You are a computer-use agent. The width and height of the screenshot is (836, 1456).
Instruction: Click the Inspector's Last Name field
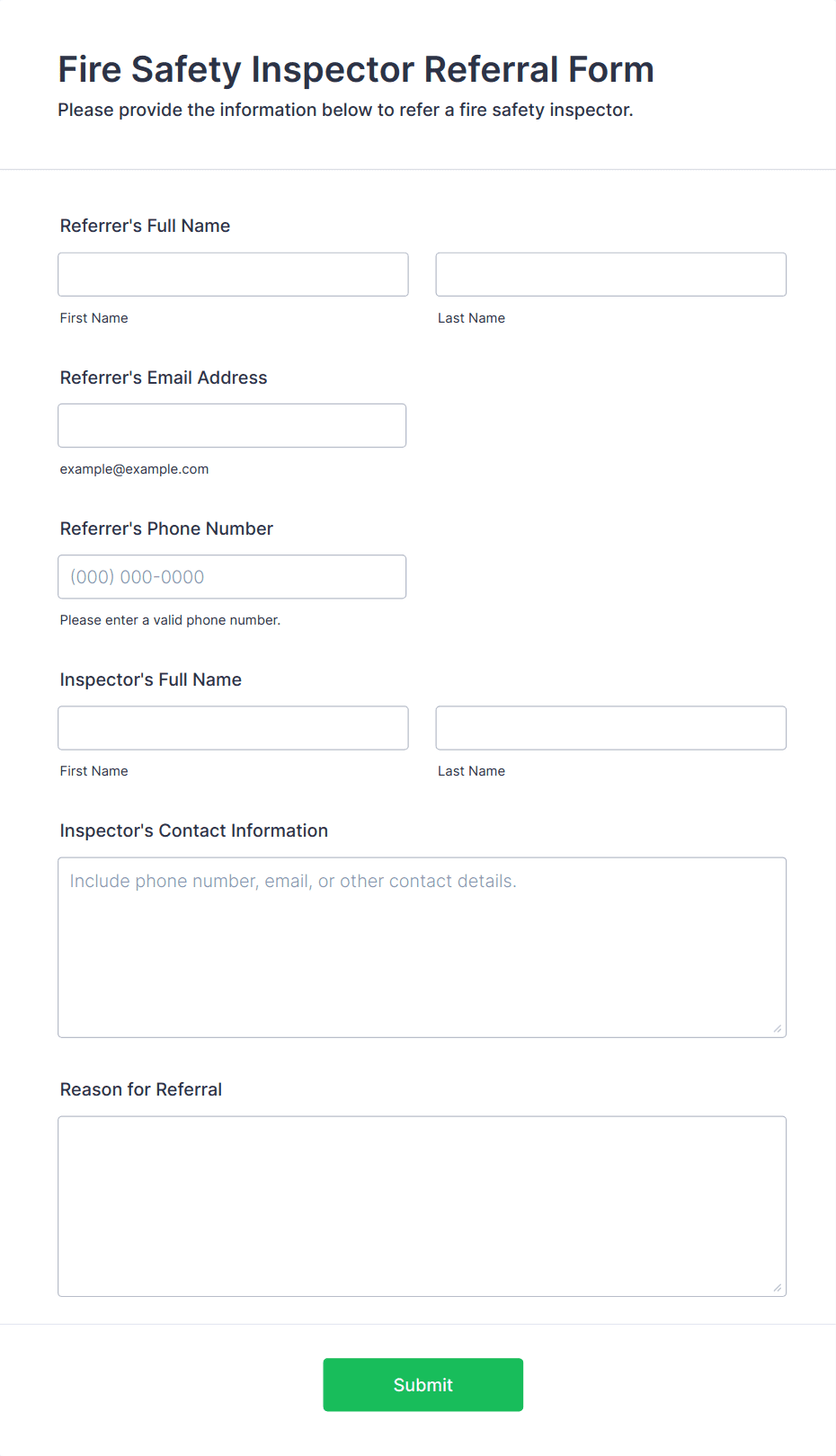click(x=611, y=727)
